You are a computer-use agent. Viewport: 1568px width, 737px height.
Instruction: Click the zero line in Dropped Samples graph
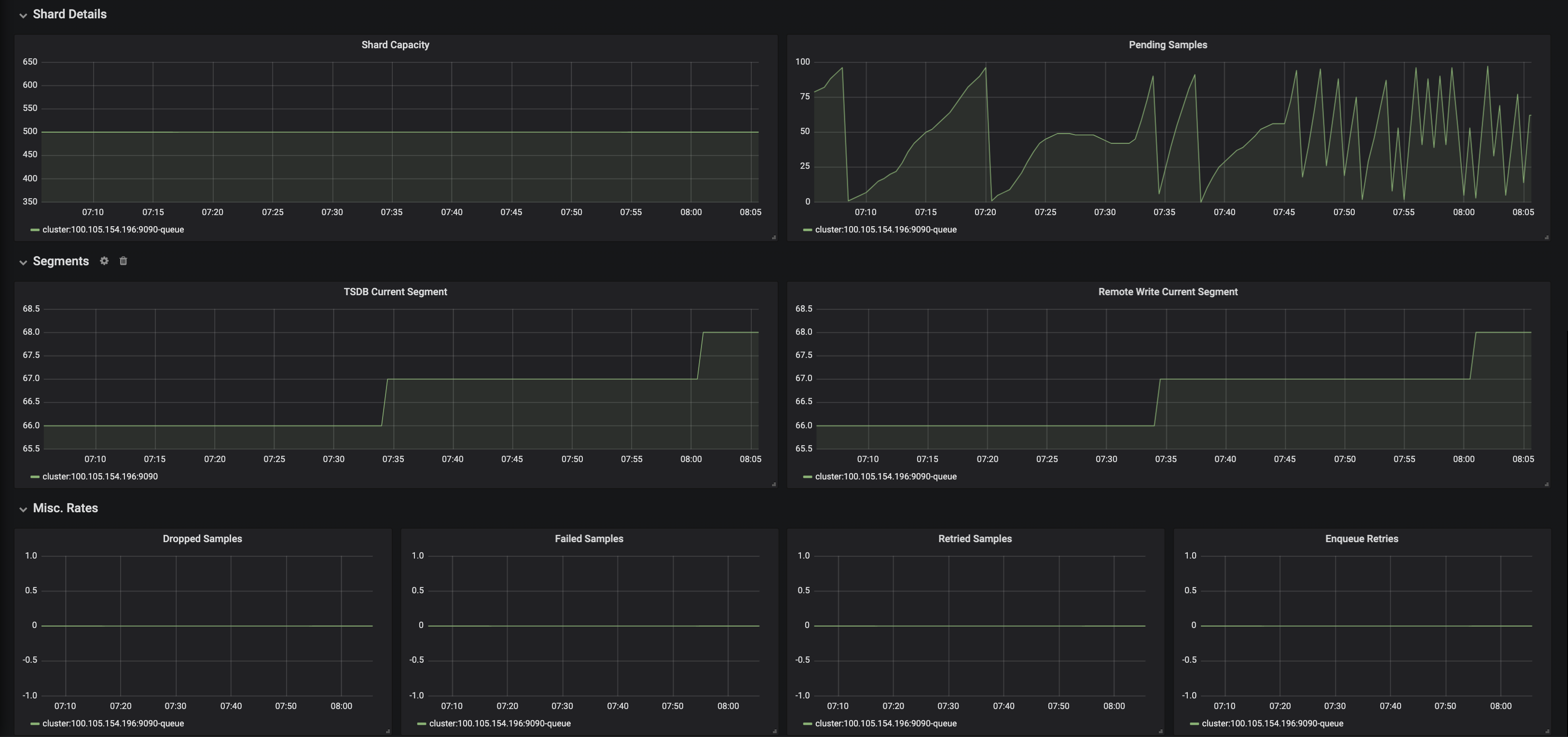[207, 626]
